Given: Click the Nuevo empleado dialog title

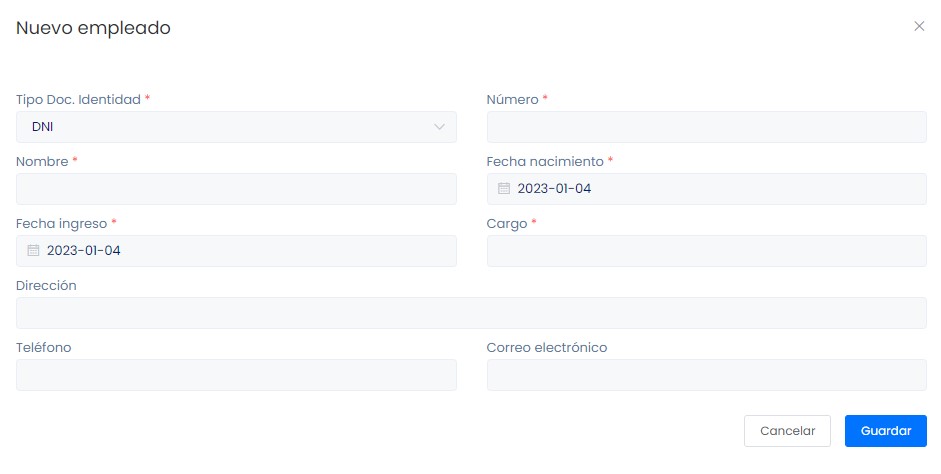Looking at the screenshot, I should tap(93, 28).
